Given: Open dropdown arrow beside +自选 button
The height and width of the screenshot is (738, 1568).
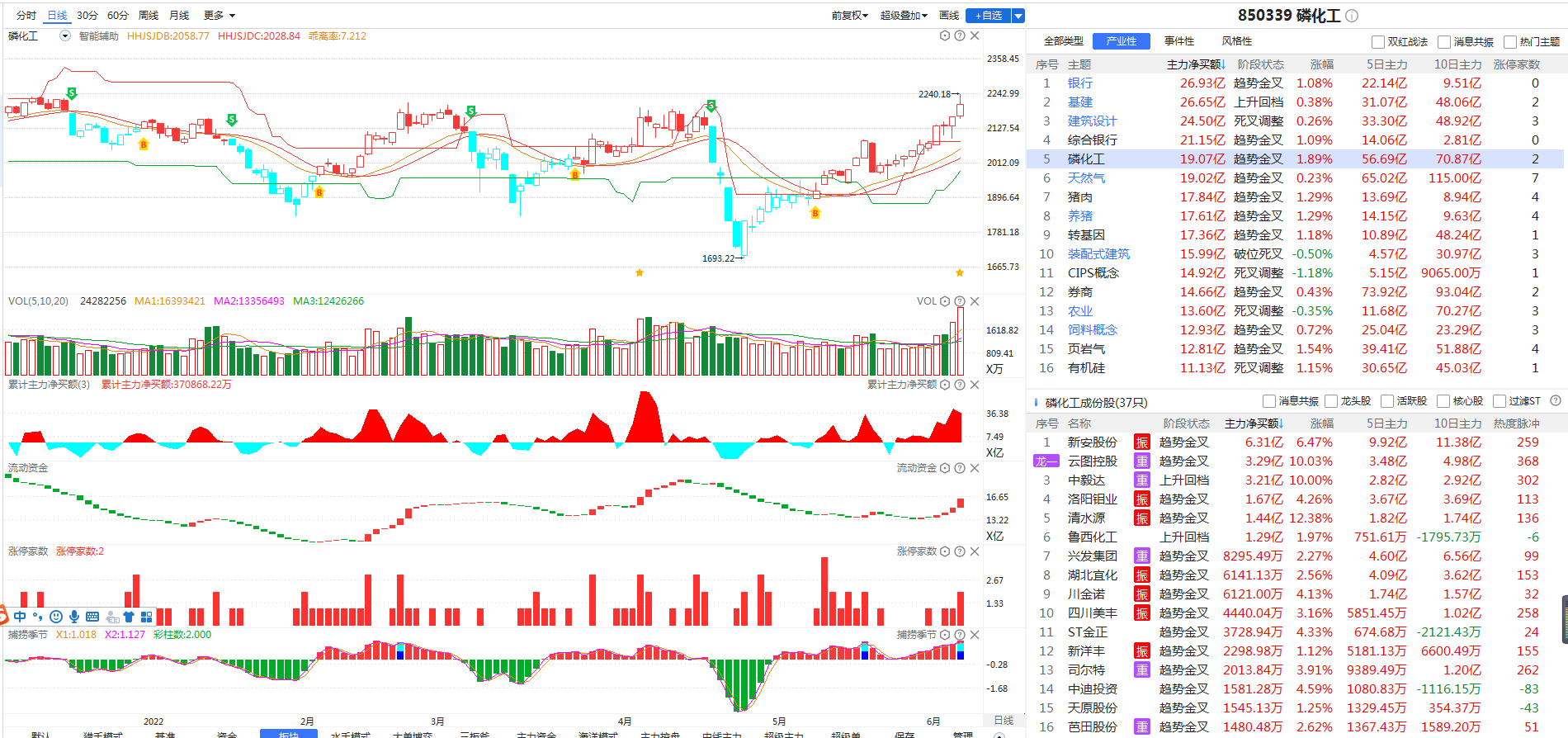Looking at the screenshot, I should (x=1018, y=16).
